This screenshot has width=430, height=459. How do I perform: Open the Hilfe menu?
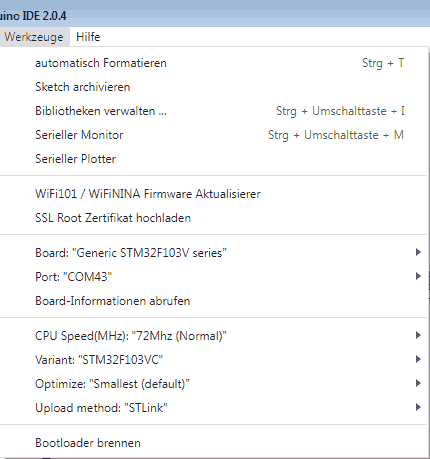[x=88, y=37]
